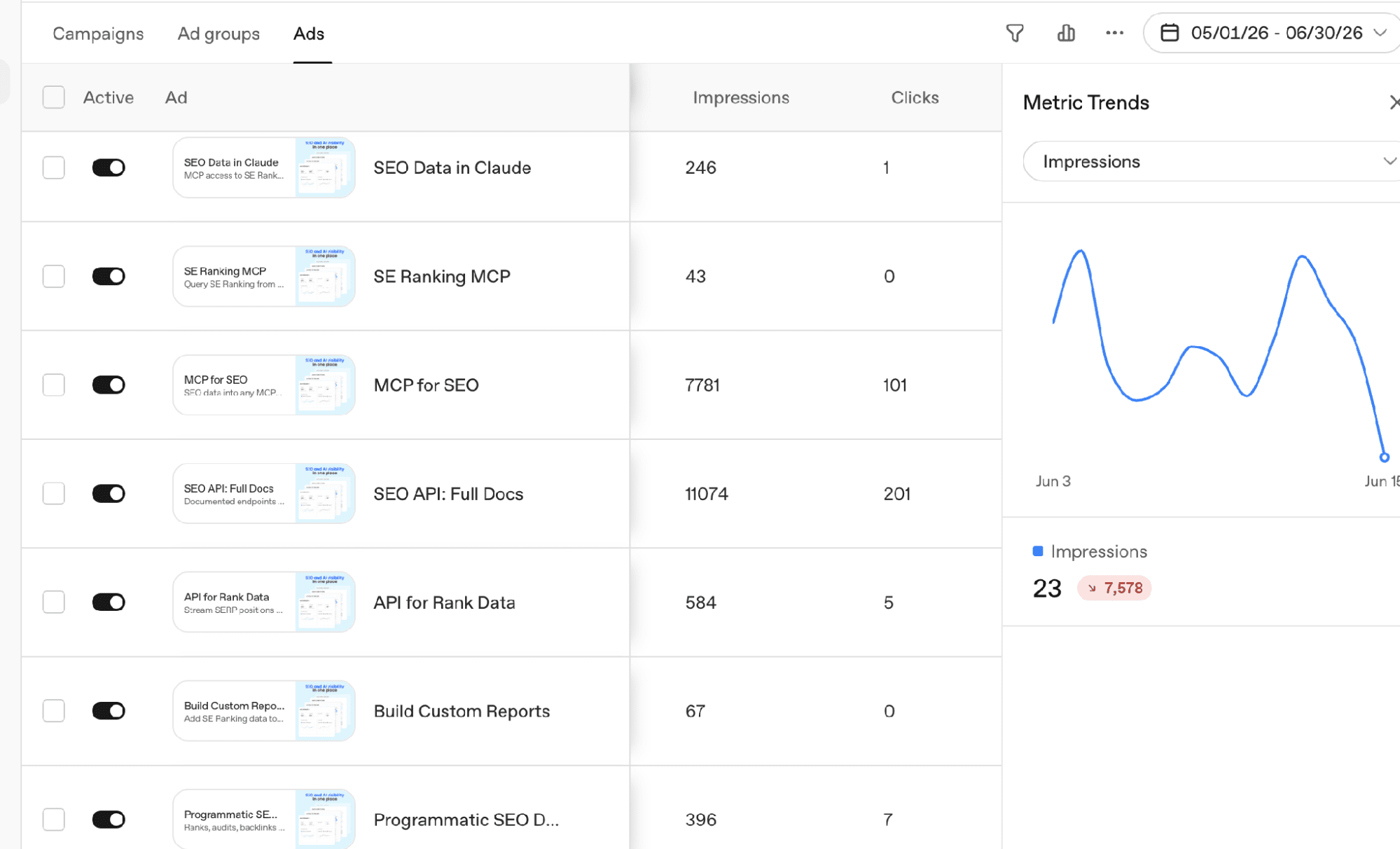Turn off the MCP for SEO ad toggle
The height and width of the screenshot is (849, 1400).
pyautogui.click(x=109, y=385)
